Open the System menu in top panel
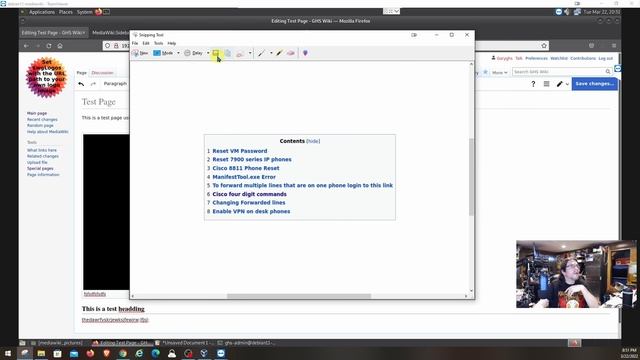This screenshot has height=360, width=640. (x=84, y=12)
